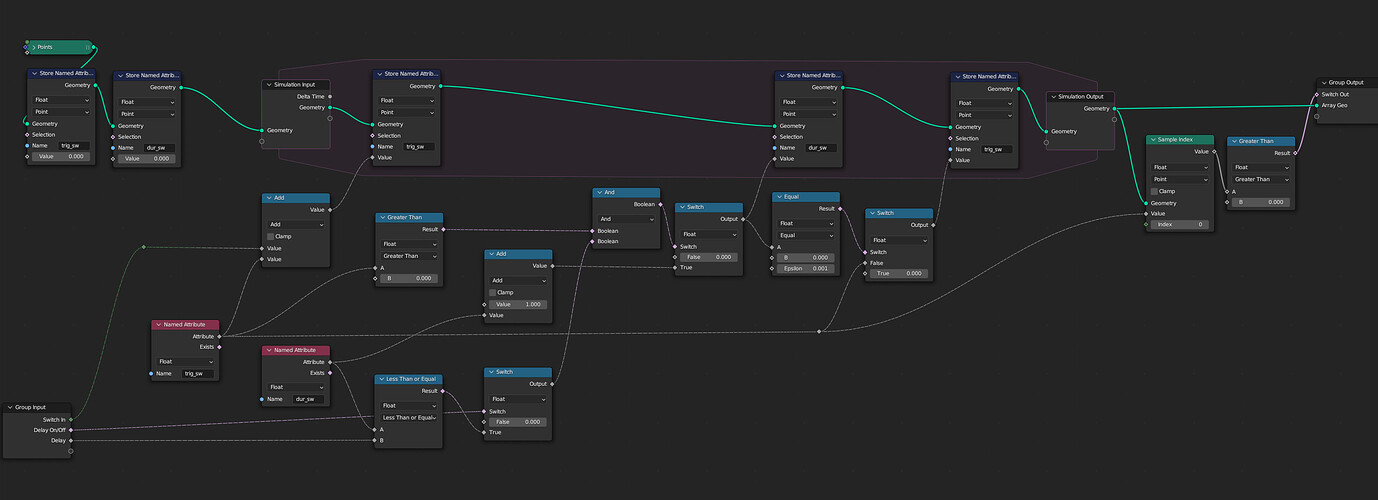Open Greater Than dropdown in node feeding Group Output
The height and width of the screenshot is (500, 1378).
(1260, 179)
